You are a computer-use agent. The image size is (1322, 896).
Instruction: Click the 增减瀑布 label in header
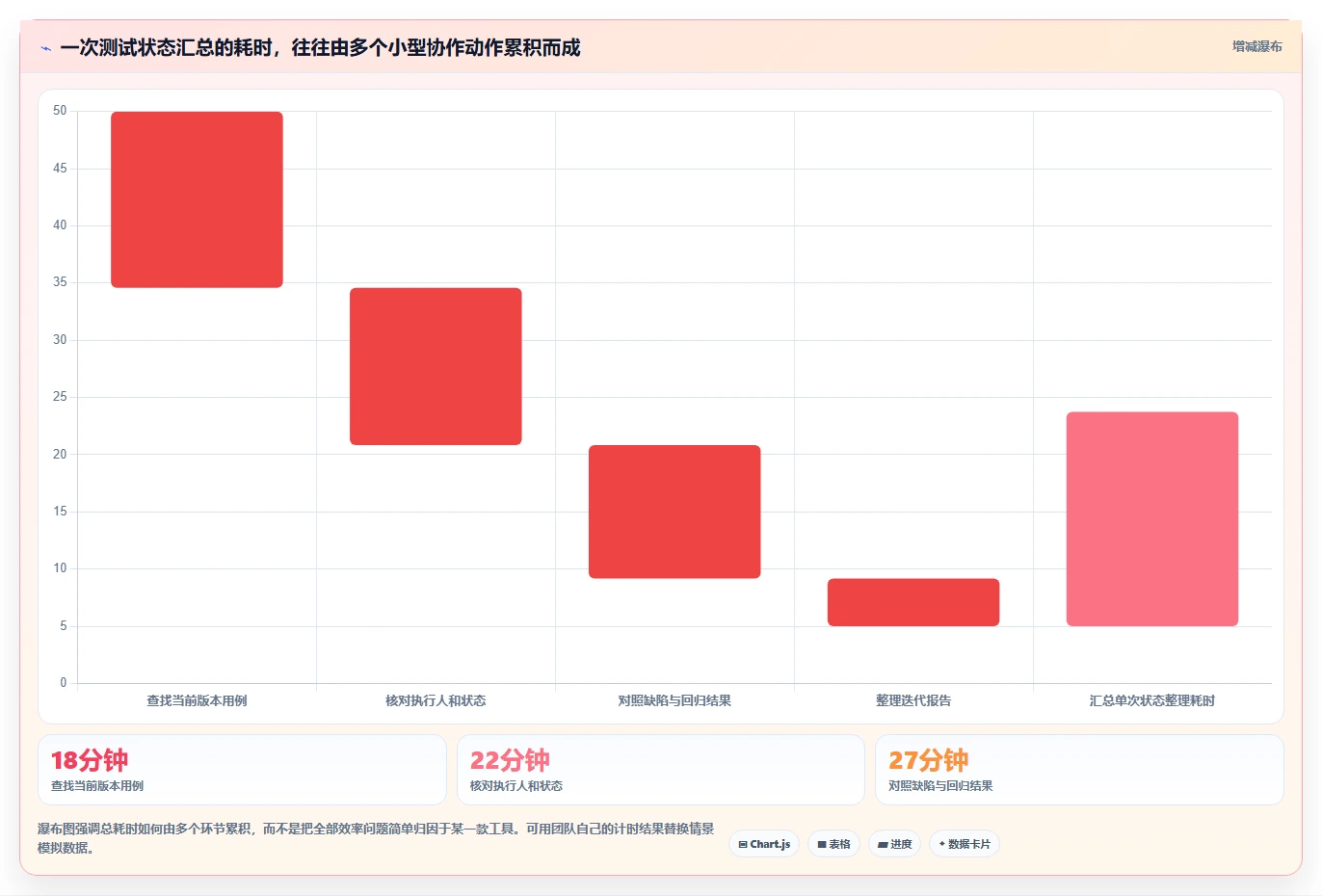coord(1256,46)
